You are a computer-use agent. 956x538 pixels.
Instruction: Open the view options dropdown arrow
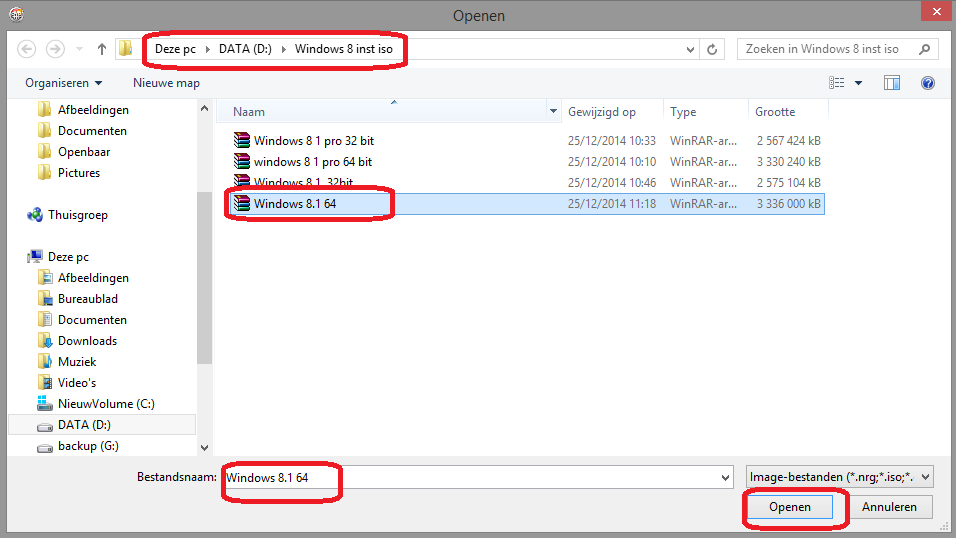click(858, 83)
